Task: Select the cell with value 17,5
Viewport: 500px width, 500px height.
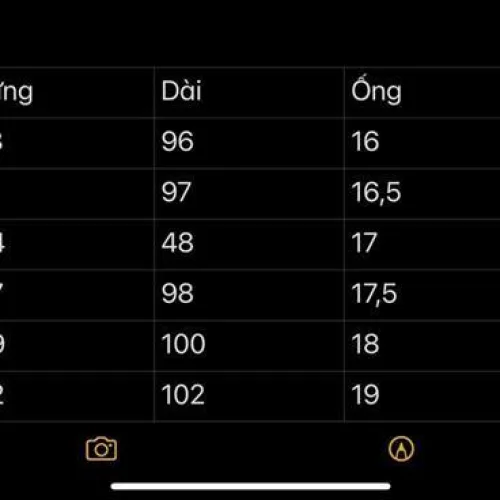Action: pyautogui.click(x=422, y=295)
